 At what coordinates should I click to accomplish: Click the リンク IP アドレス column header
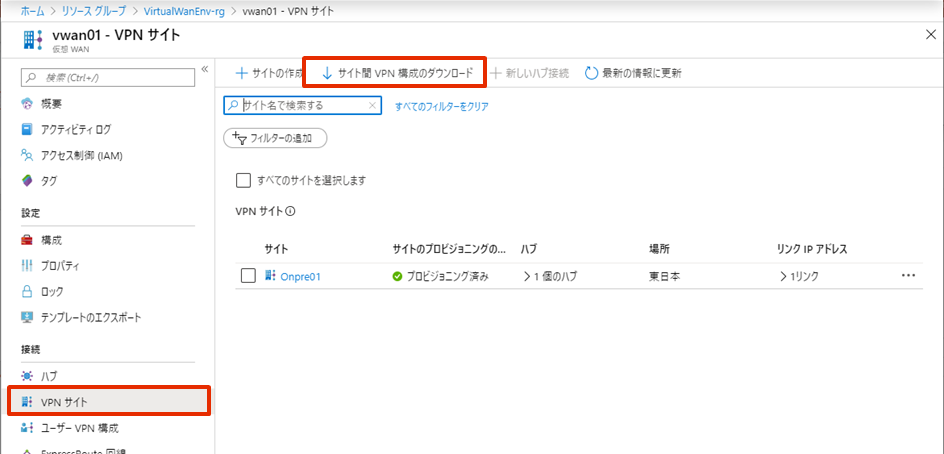(813, 249)
